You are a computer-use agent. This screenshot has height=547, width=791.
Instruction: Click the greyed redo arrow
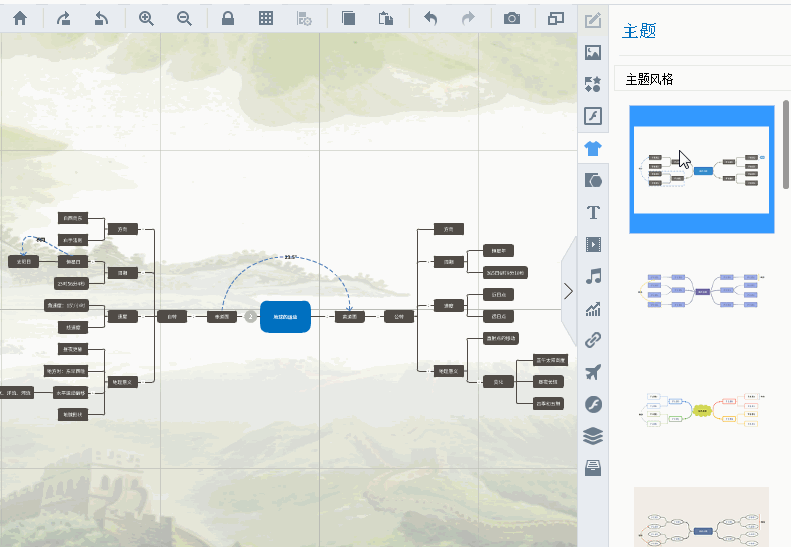(468, 19)
